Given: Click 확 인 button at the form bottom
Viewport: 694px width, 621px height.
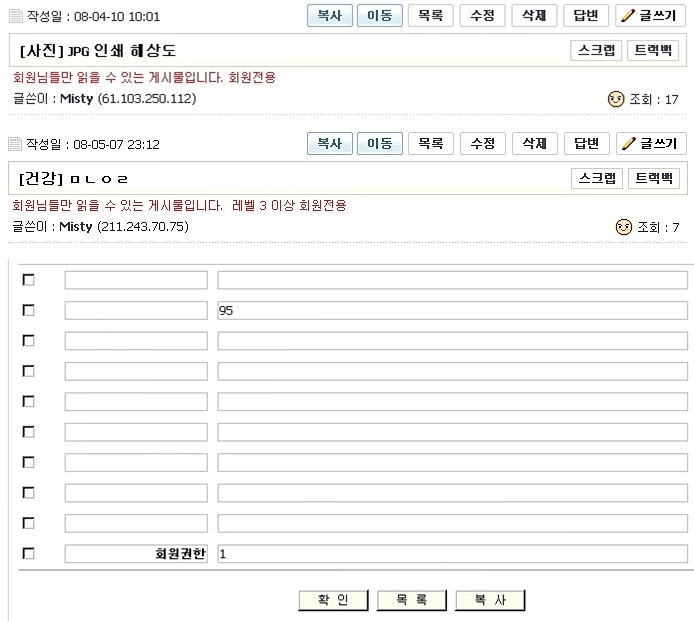Looking at the screenshot, I should 333,600.
